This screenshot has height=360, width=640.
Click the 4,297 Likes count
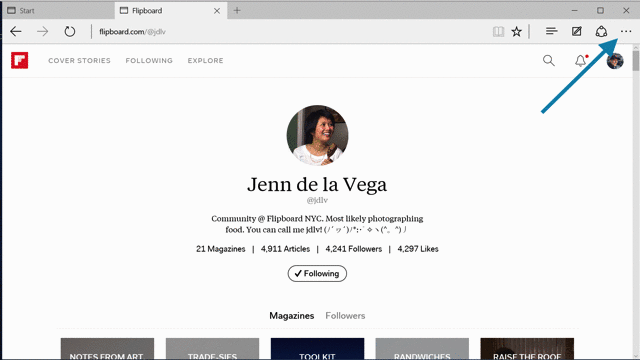point(418,249)
